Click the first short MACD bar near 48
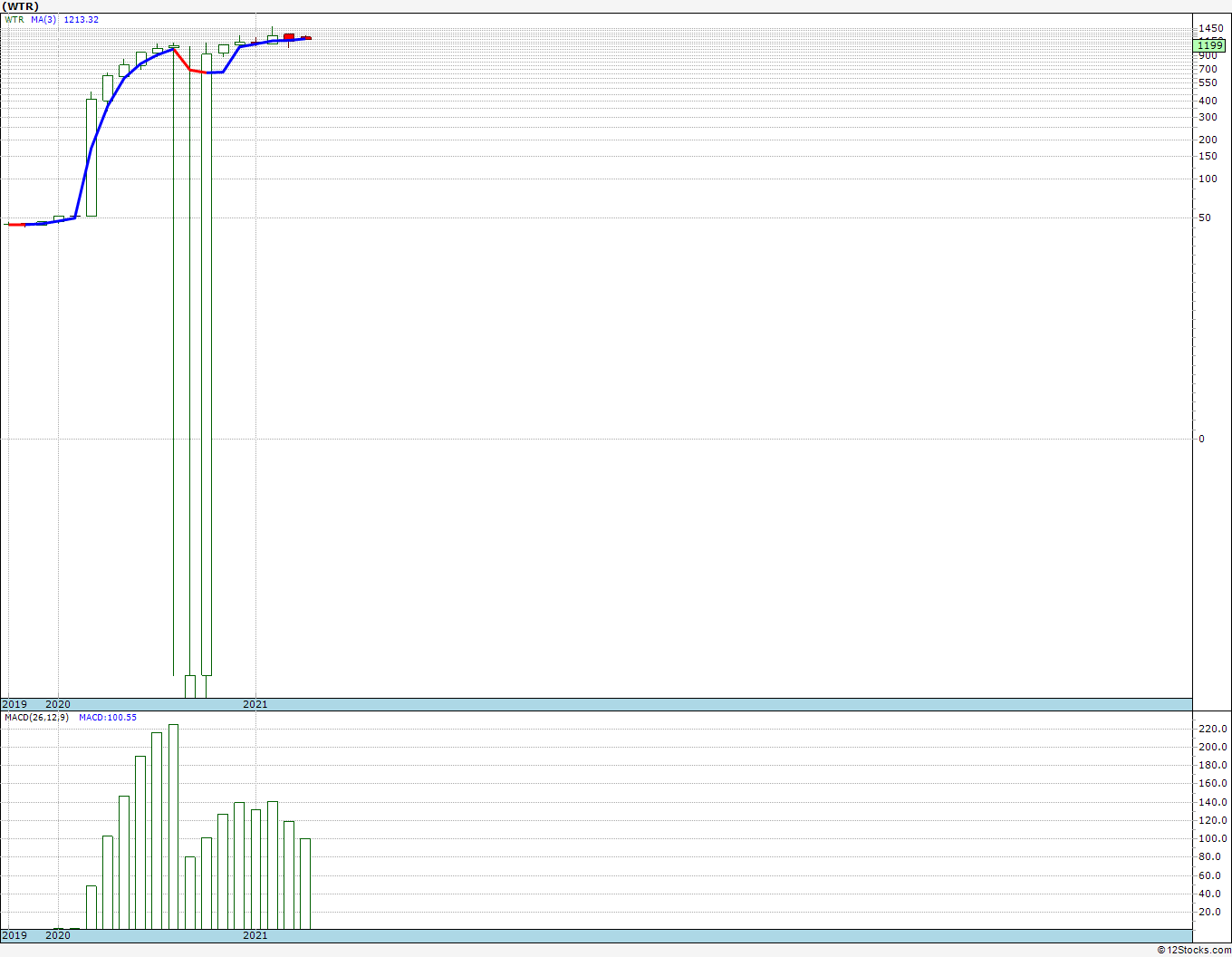1232x957 pixels. pos(91,906)
